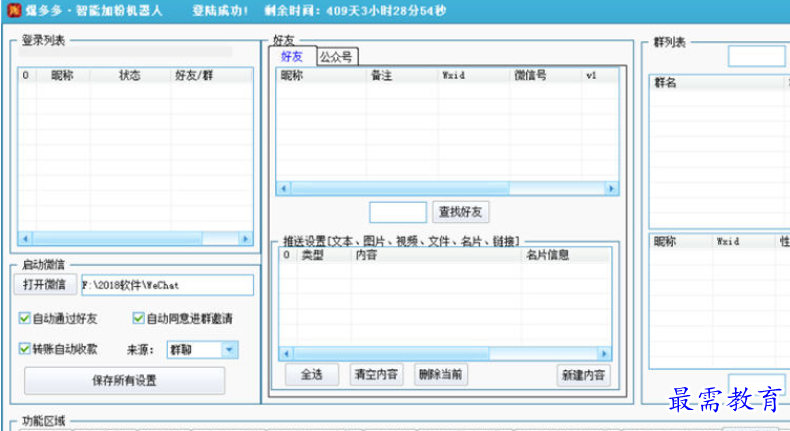Click the 打开微信 button
The width and height of the screenshot is (790, 431).
pos(45,285)
